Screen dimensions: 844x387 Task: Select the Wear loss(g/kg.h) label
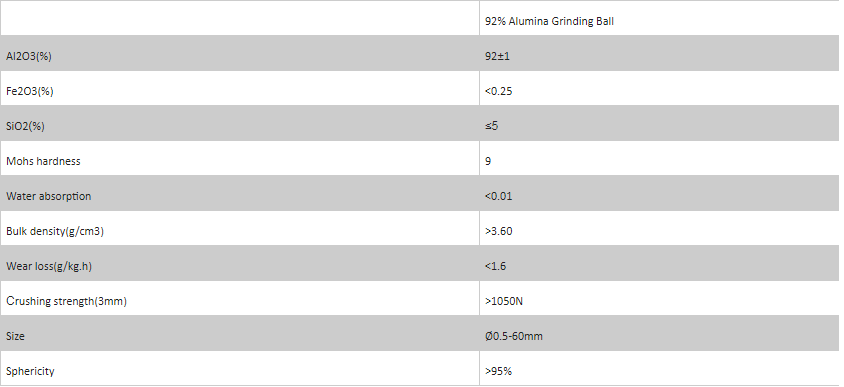point(49,266)
